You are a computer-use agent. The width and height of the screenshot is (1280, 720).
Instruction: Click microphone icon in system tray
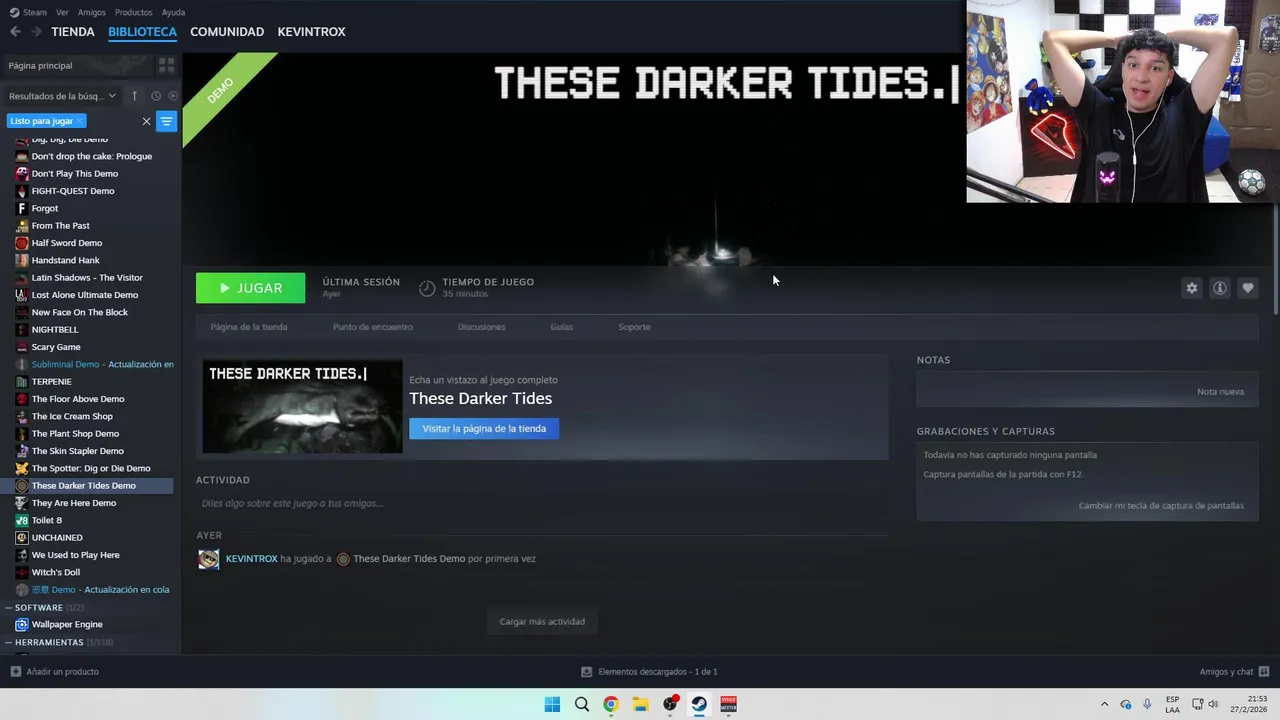coord(1147,704)
